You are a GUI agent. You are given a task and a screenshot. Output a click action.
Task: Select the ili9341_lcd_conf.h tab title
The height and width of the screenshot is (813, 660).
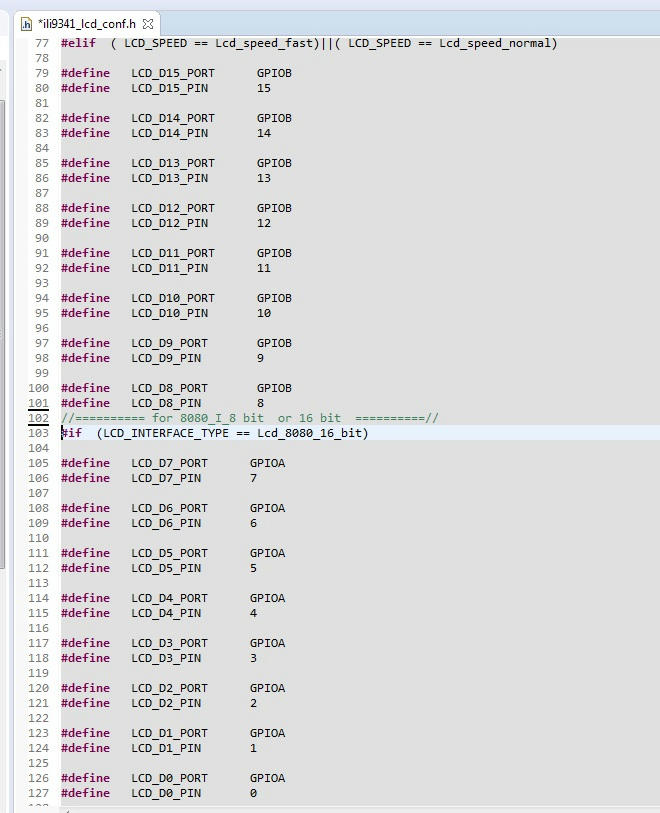click(x=87, y=23)
